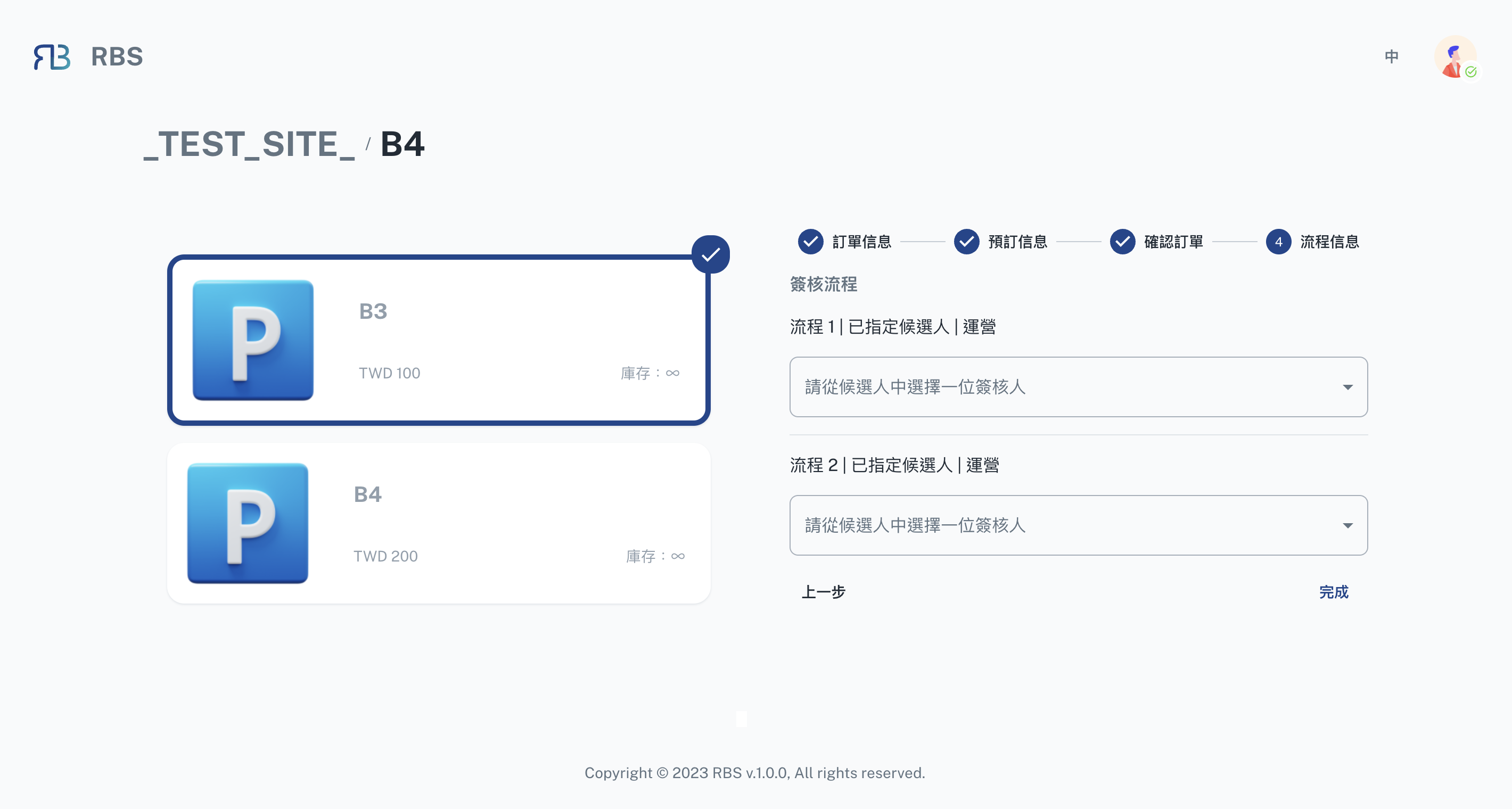Image resolution: width=1512 pixels, height=809 pixels.
Task: Deselect the B3 card checkmark badge
Action: click(710, 254)
